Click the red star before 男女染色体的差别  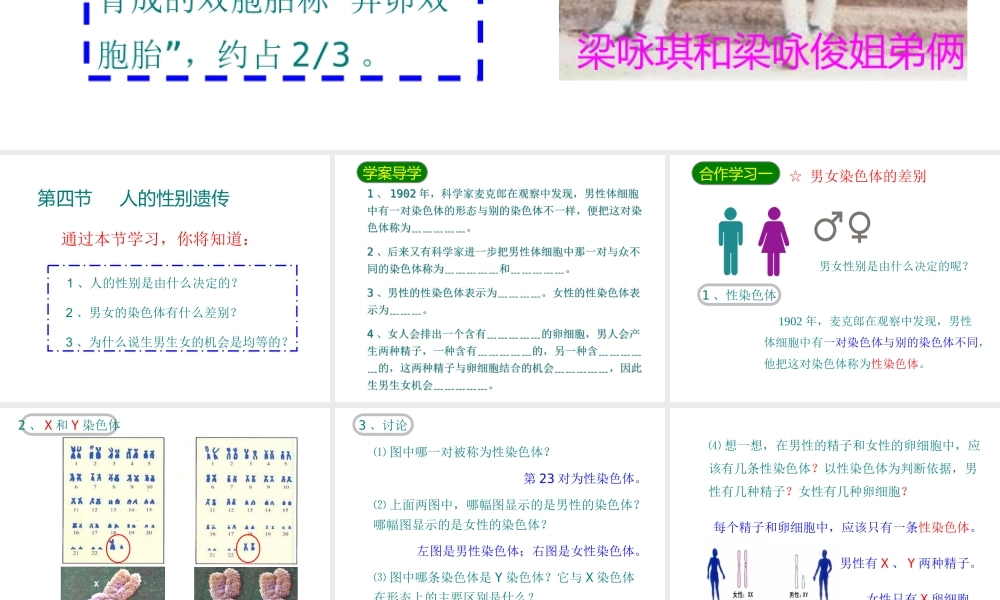click(795, 177)
